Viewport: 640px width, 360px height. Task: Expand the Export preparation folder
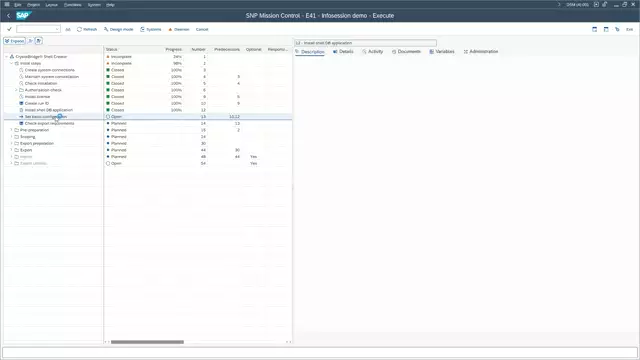[11, 143]
